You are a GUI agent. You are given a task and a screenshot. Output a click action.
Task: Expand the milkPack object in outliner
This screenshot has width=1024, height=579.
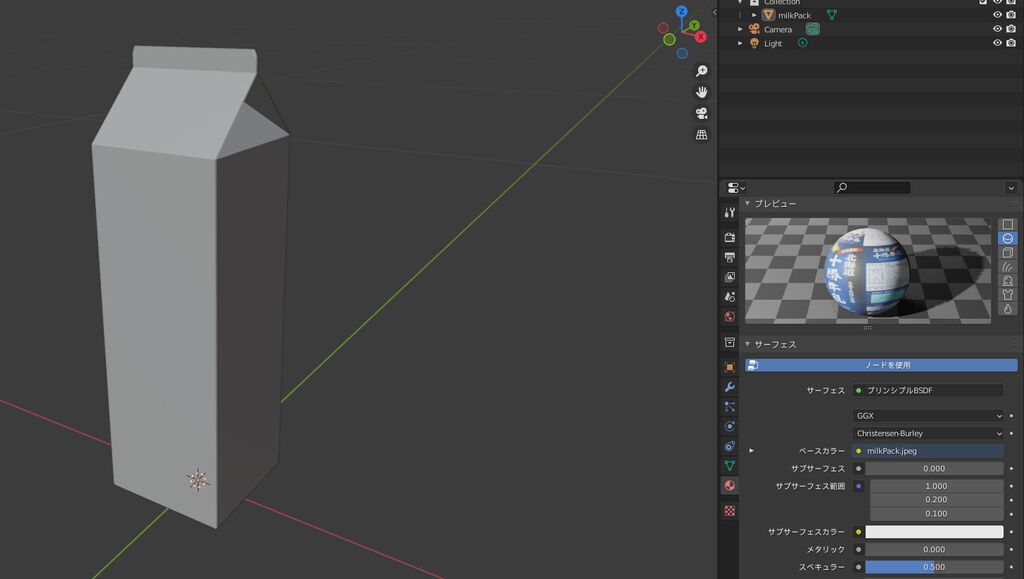click(x=754, y=15)
